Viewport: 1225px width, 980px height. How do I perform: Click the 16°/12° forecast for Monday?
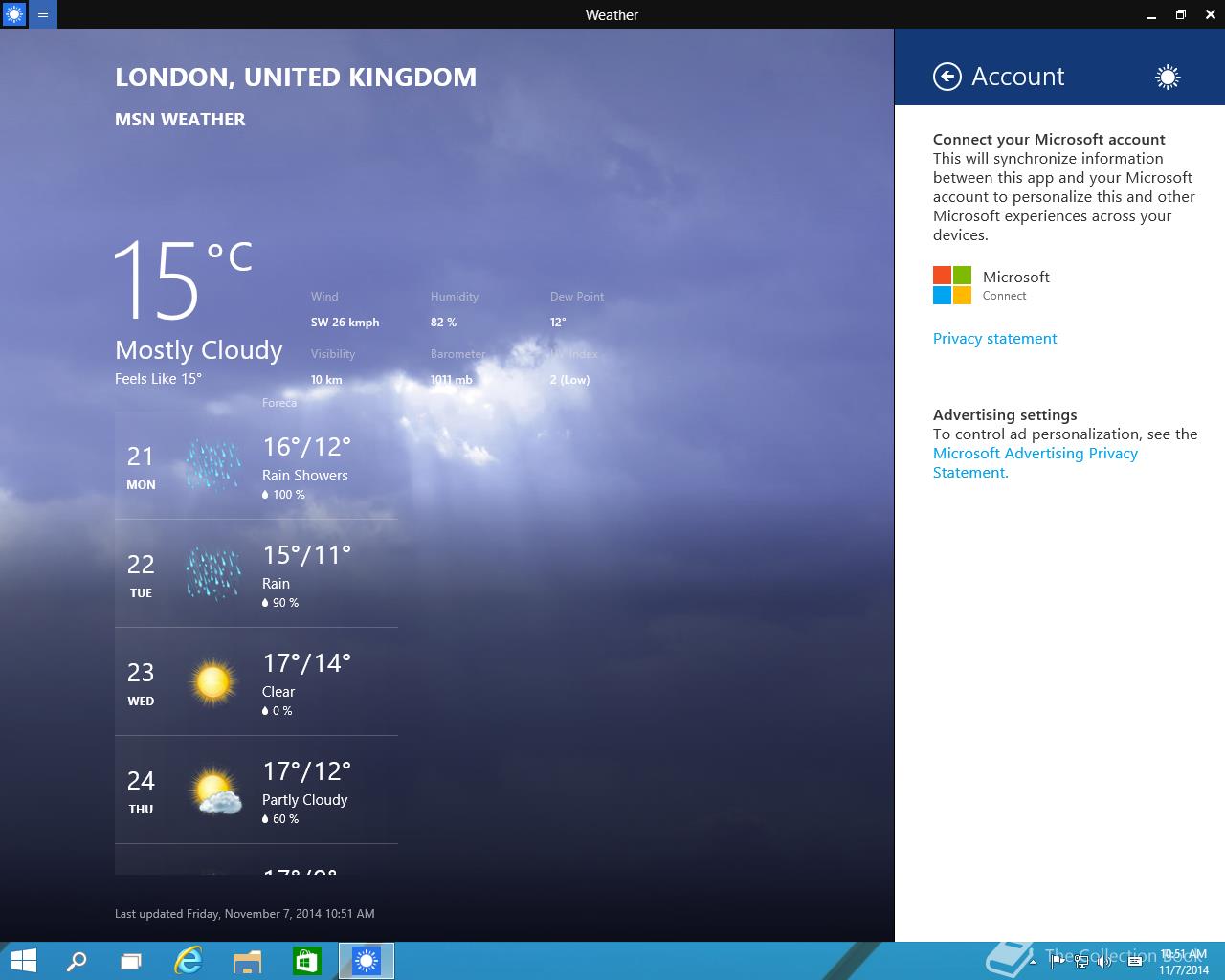[306, 447]
